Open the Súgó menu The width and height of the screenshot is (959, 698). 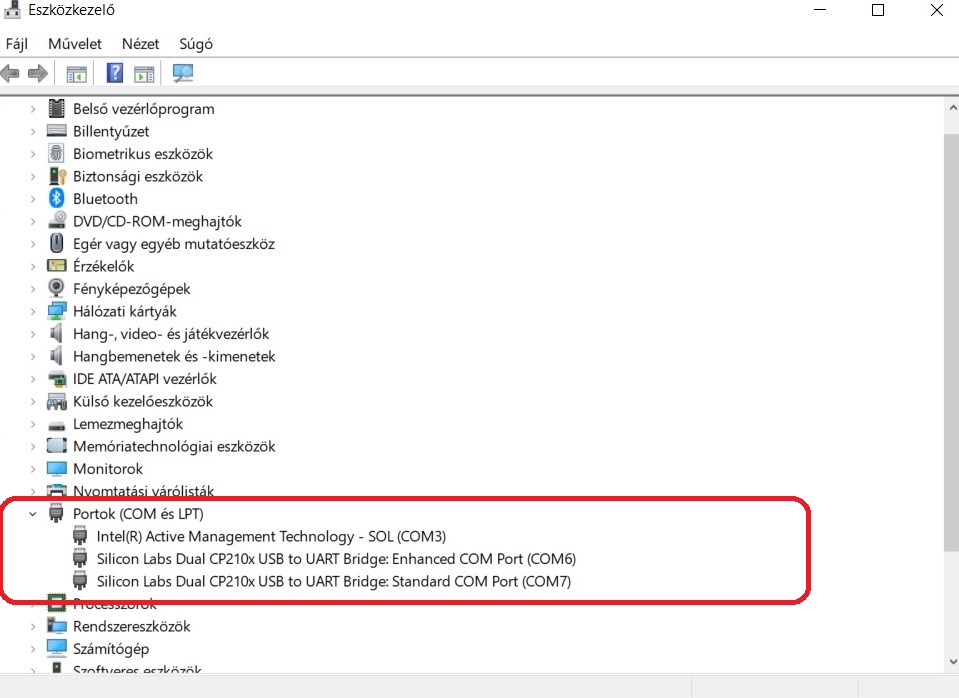[196, 44]
